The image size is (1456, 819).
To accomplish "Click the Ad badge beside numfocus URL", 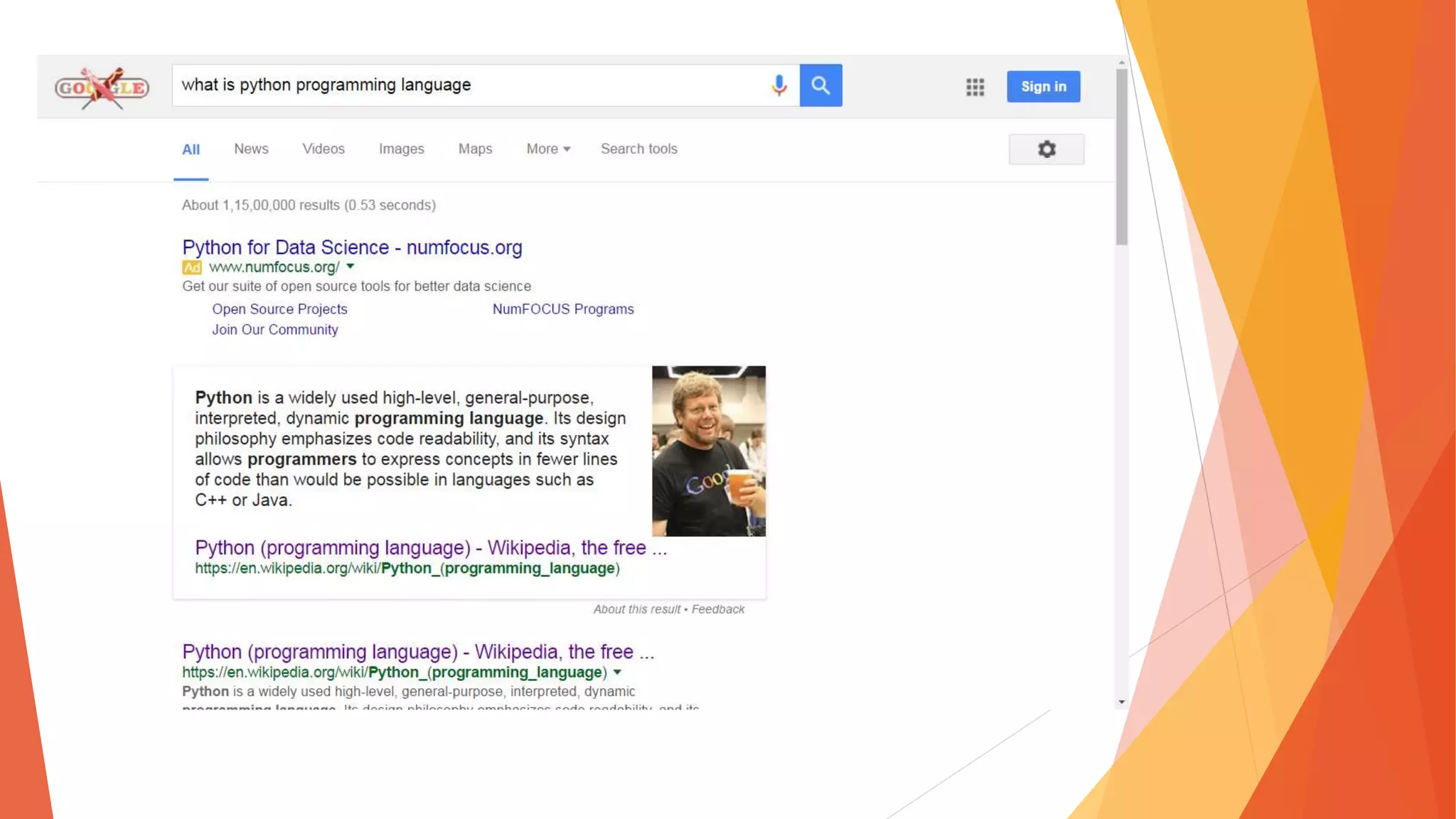I will [191, 267].
